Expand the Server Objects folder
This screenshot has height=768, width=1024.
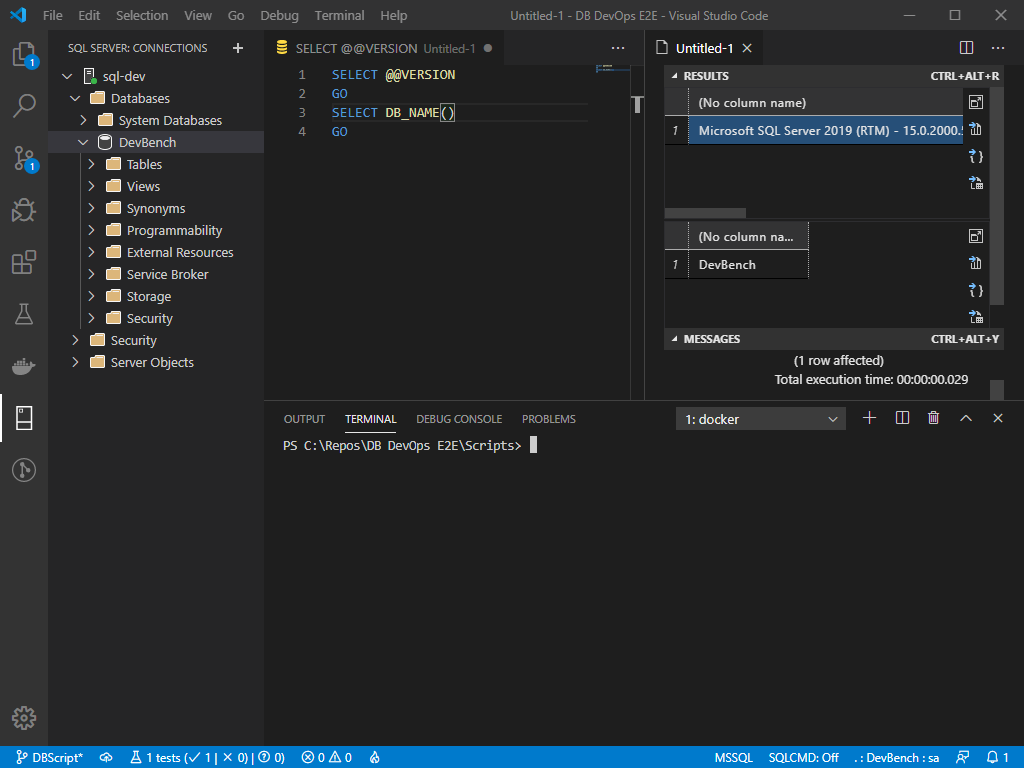point(75,362)
